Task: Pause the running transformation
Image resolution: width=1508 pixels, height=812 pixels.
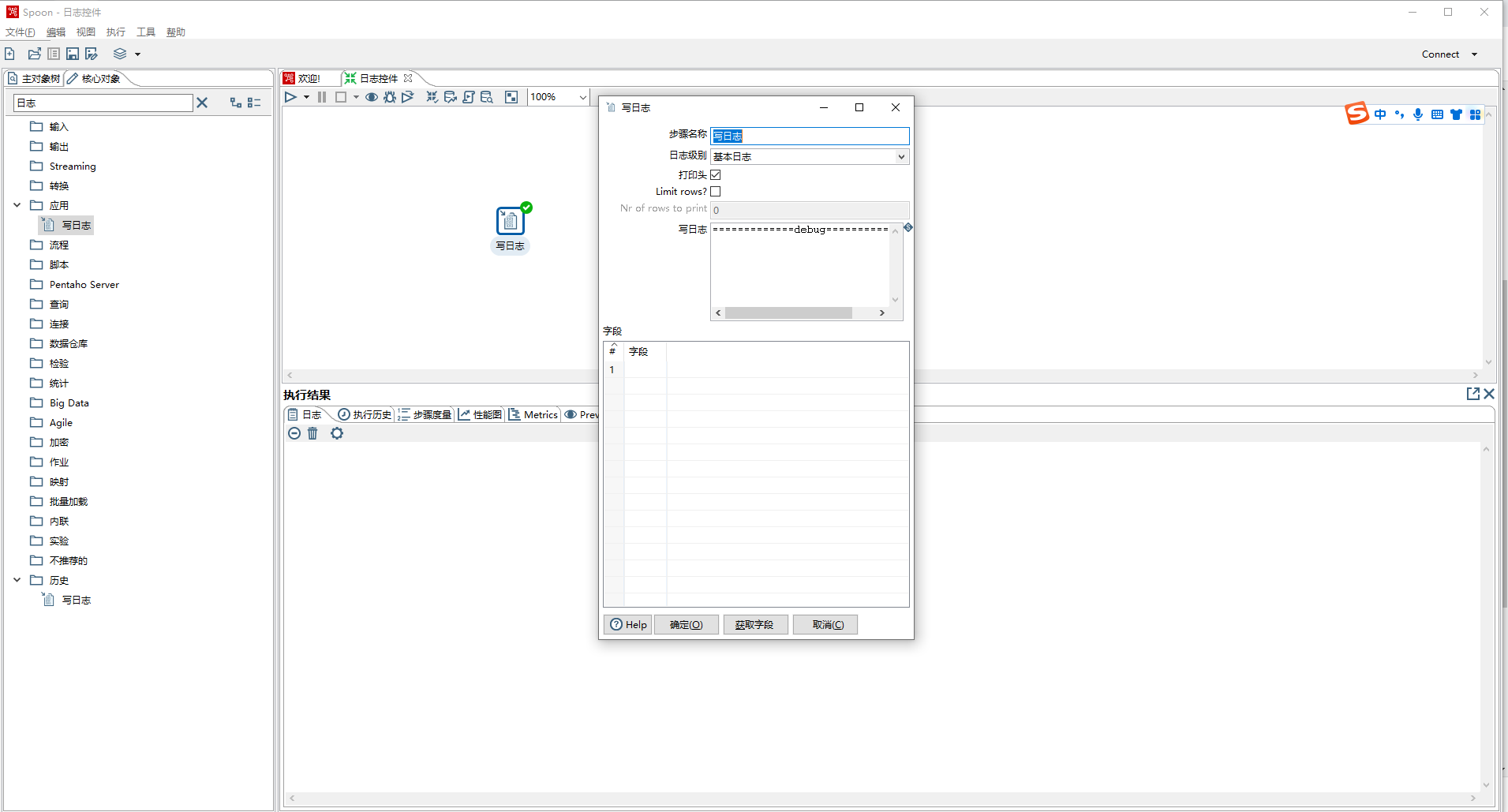Action: (322, 97)
